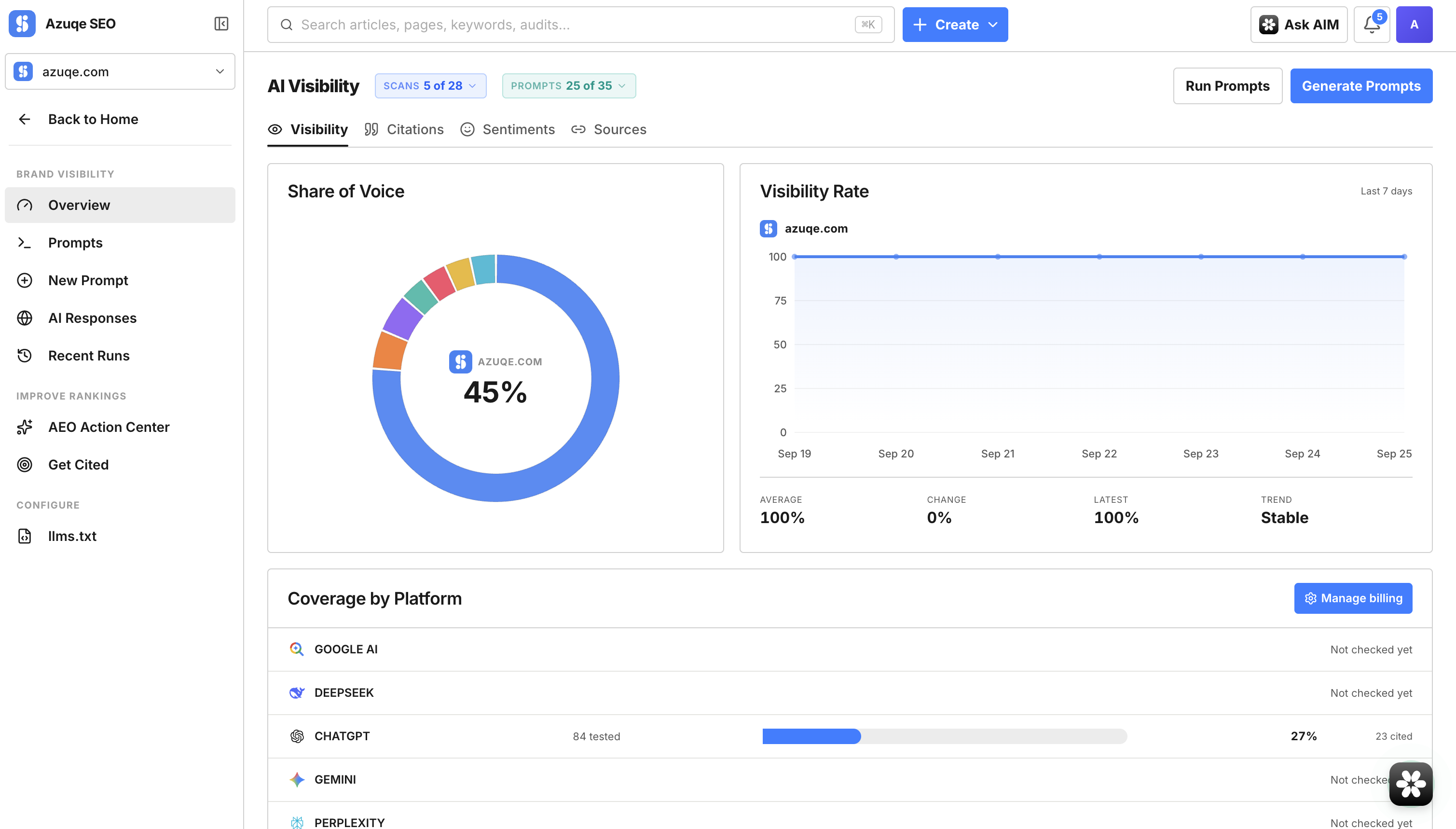
Task: Open llms.txt configuration page
Action: pyautogui.click(x=120, y=536)
